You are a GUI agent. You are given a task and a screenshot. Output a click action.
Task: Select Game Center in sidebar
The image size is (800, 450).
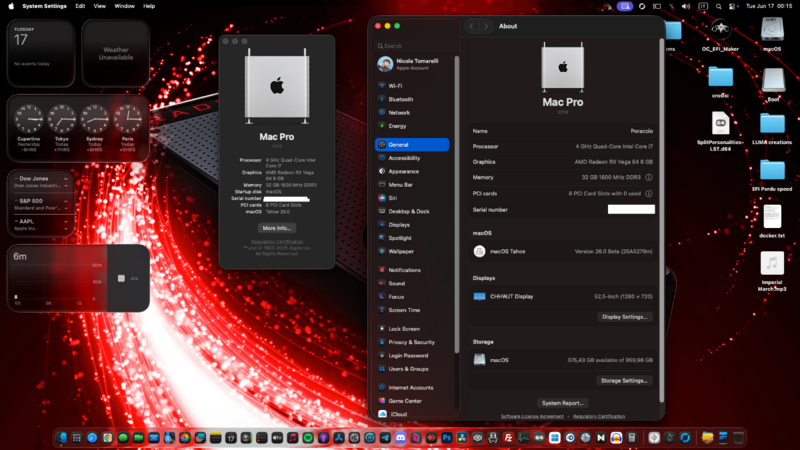tap(405, 400)
